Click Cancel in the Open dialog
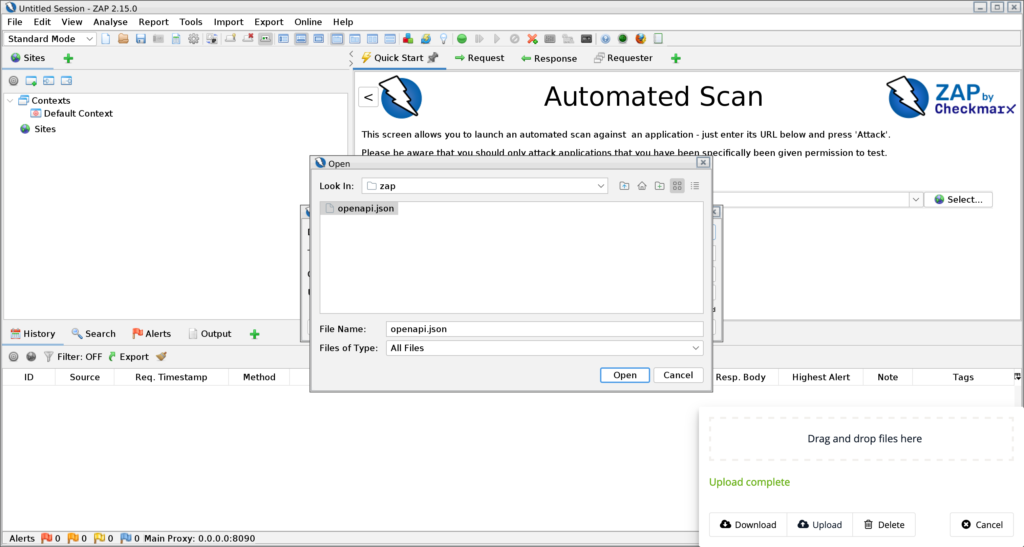Screen dimensions: 1024x547 [x=678, y=375]
